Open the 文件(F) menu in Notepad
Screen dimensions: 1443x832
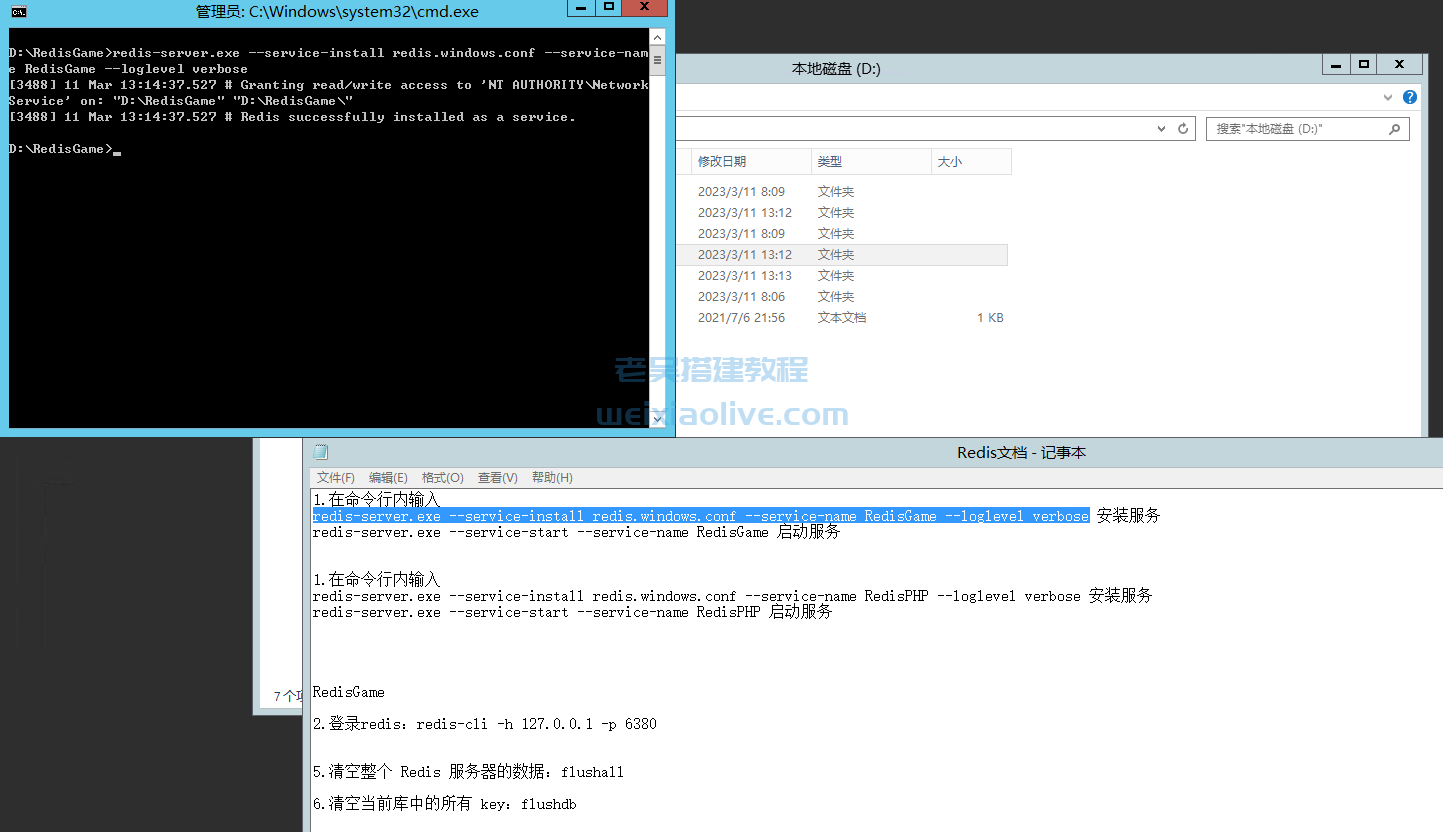(335, 477)
